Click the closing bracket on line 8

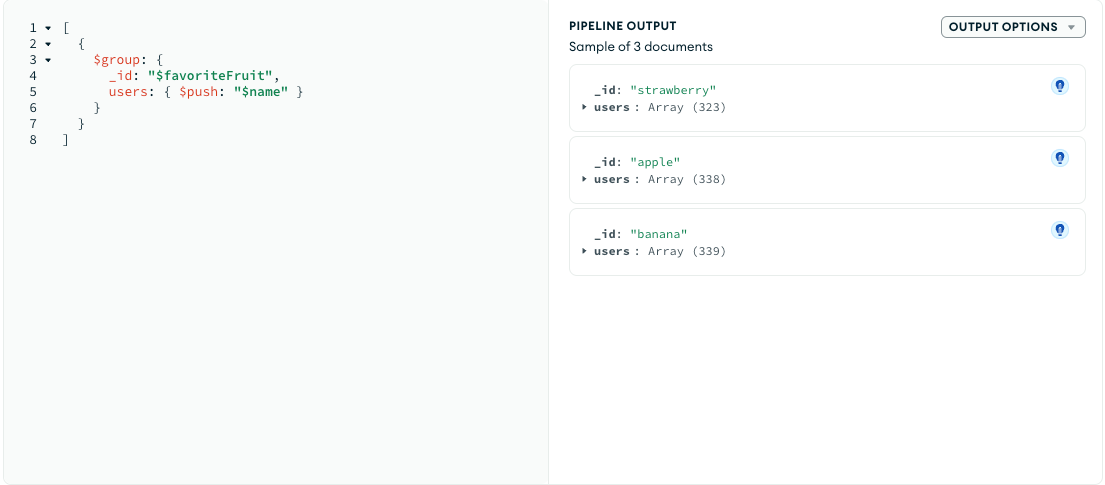(x=66, y=140)
